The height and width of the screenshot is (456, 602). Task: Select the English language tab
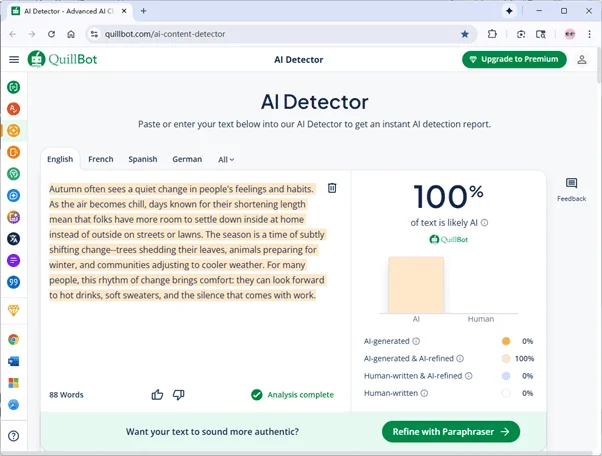[x=60, y=159]
